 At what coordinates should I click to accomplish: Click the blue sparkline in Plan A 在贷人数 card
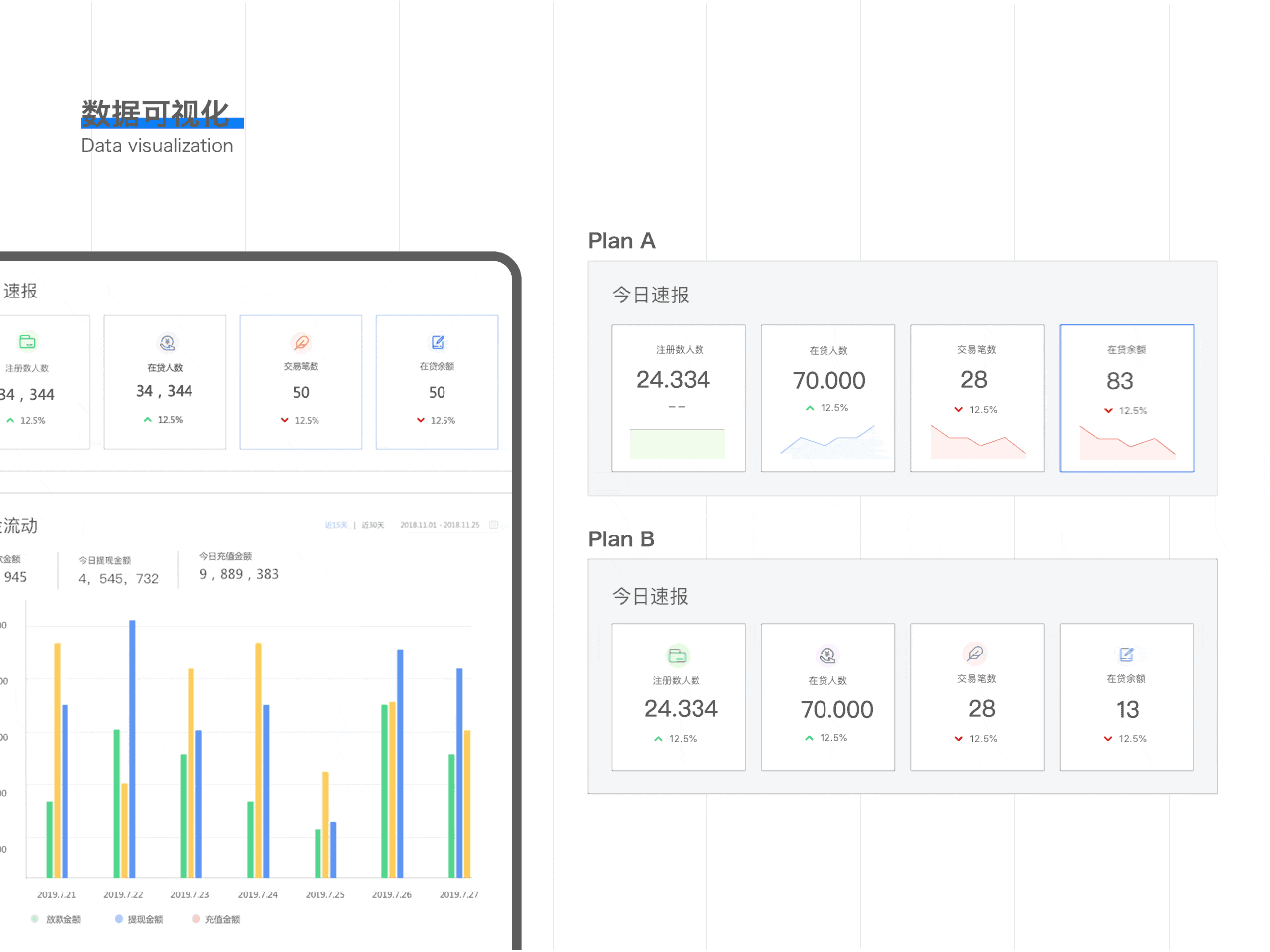[829, 442]
